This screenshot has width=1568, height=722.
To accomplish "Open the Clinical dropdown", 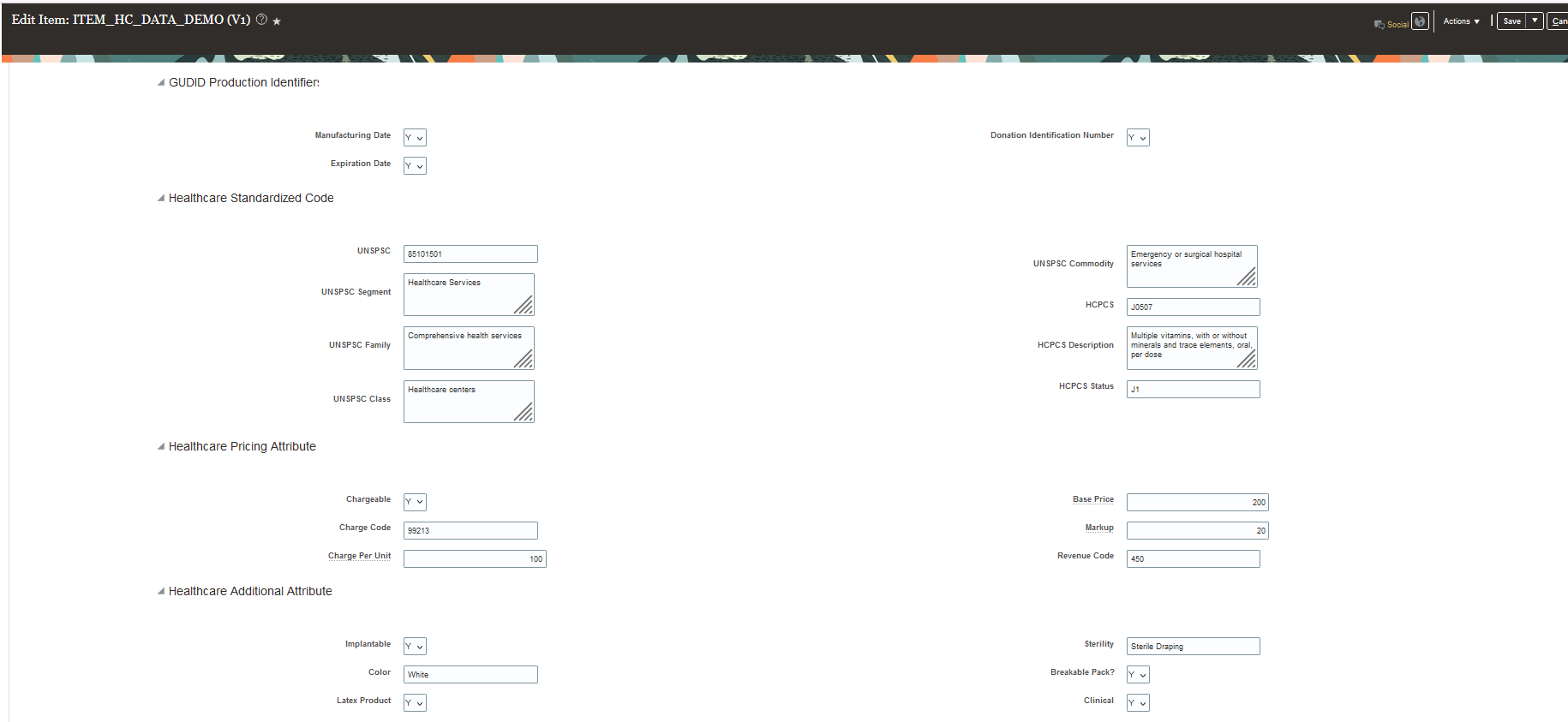I will (1138, 703).
